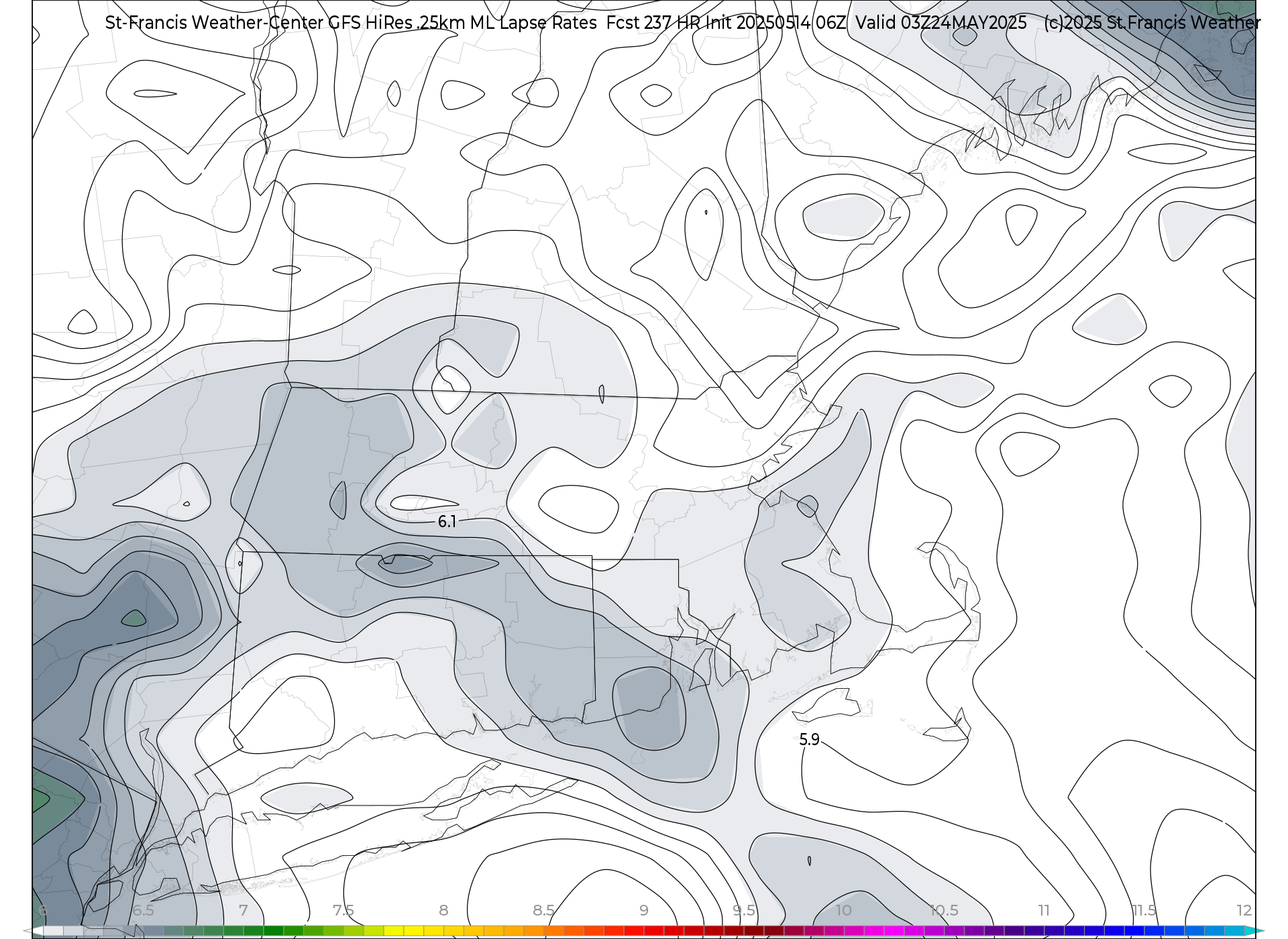Click the '10.5' tick label on the color scale
The width and height of the screenshot is (1288, 939).
click(944, 910)
